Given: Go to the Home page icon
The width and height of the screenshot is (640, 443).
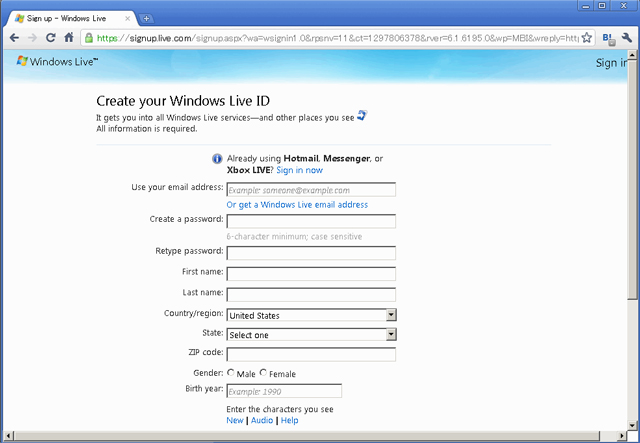Looking at the screenshot, I should pos(69,38).
